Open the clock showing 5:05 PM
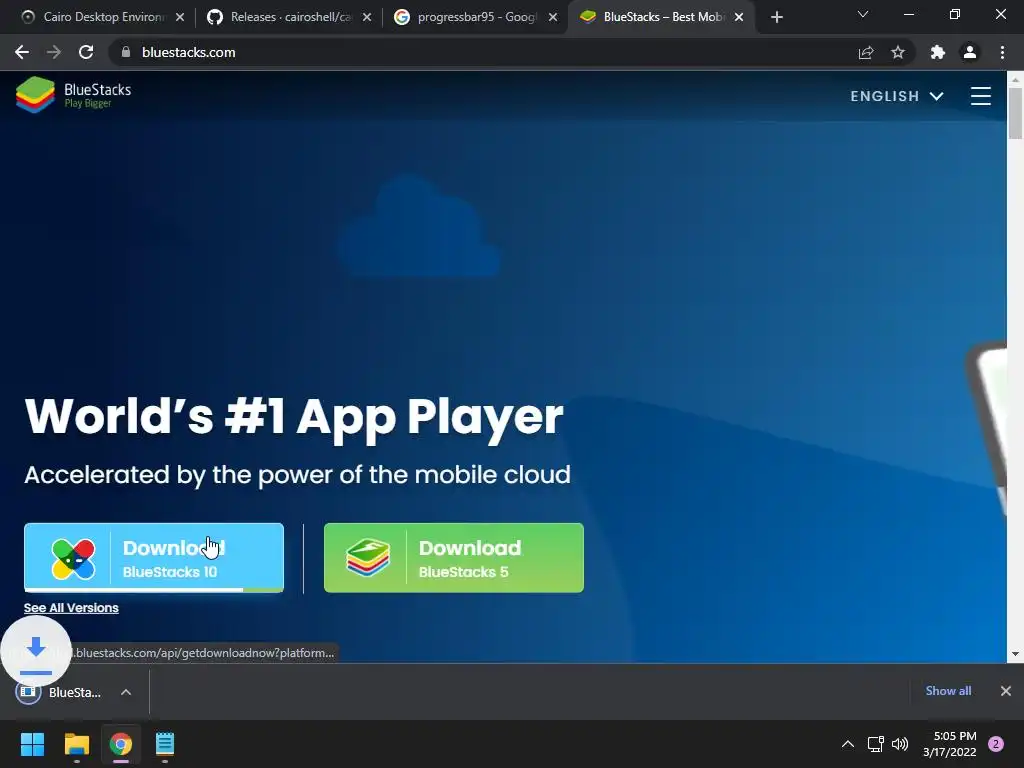Image resolution: width=1024 pixels, height=768 pixels. (950, 744)
